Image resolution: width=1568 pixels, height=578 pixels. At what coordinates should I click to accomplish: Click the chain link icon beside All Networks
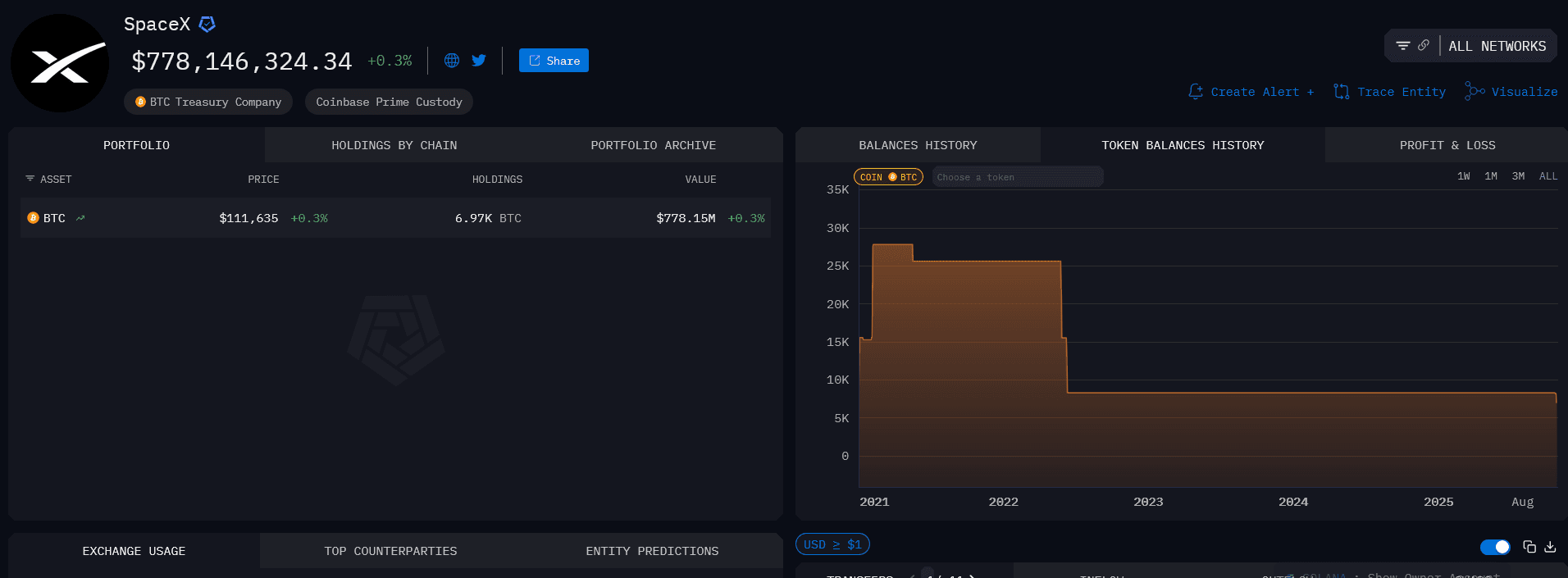[1424, 46]
